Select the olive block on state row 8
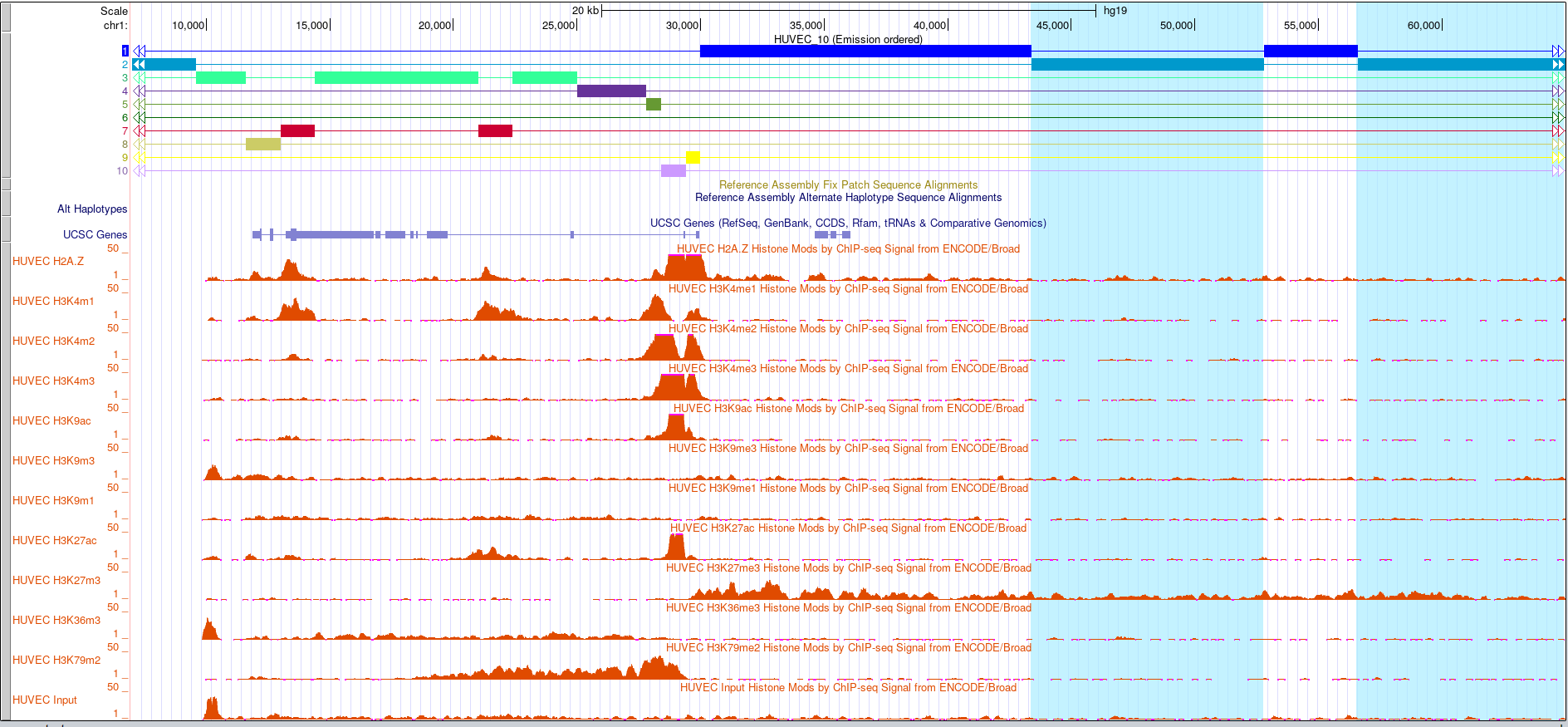1568x727 pixels. pyautogui.click(x=263, y=145)
